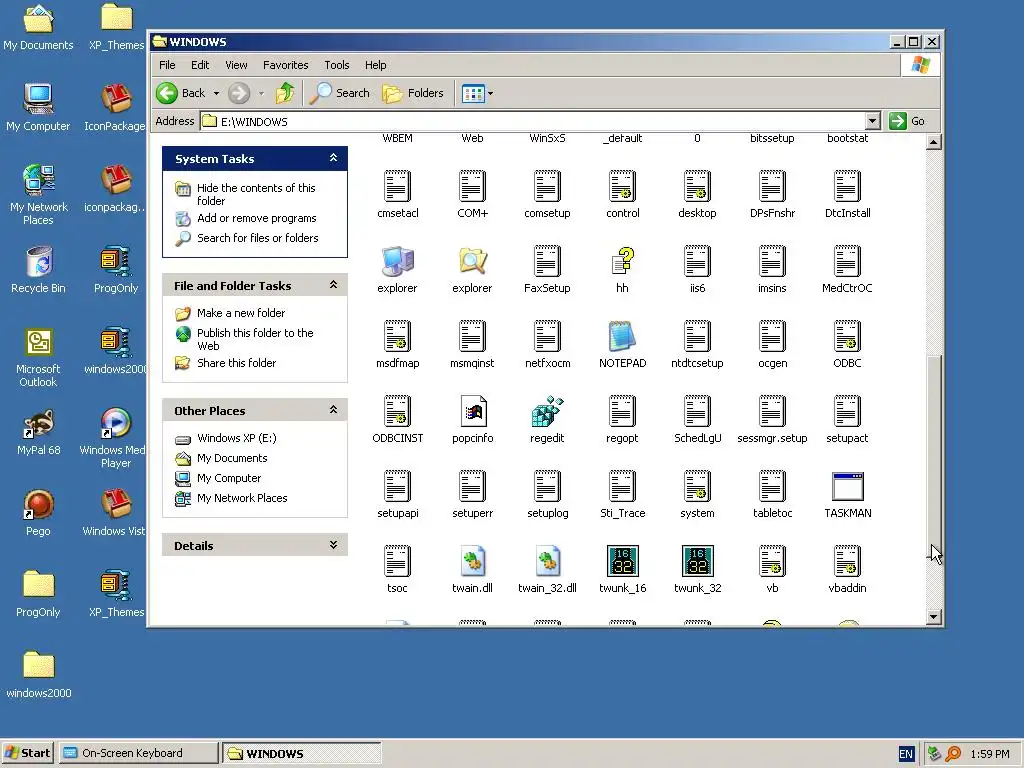This screenshot has height=768, width=1024.
Task: Open My Documents link in Other Places
Action: pos(232,458)
